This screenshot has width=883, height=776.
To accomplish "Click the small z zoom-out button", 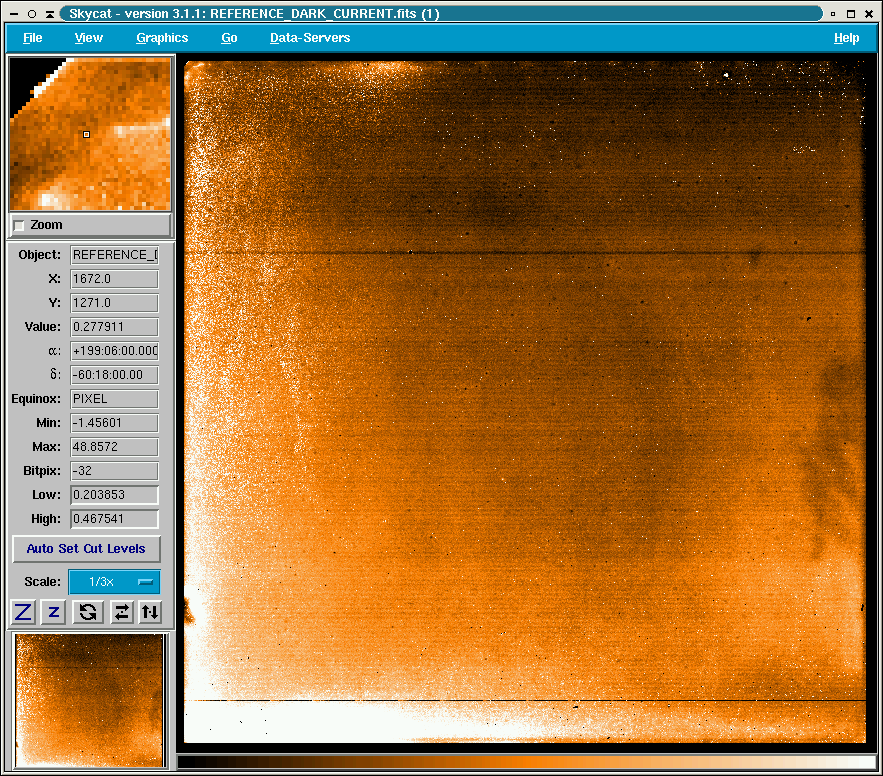I will pyautogui.click(x=54, y=612).
